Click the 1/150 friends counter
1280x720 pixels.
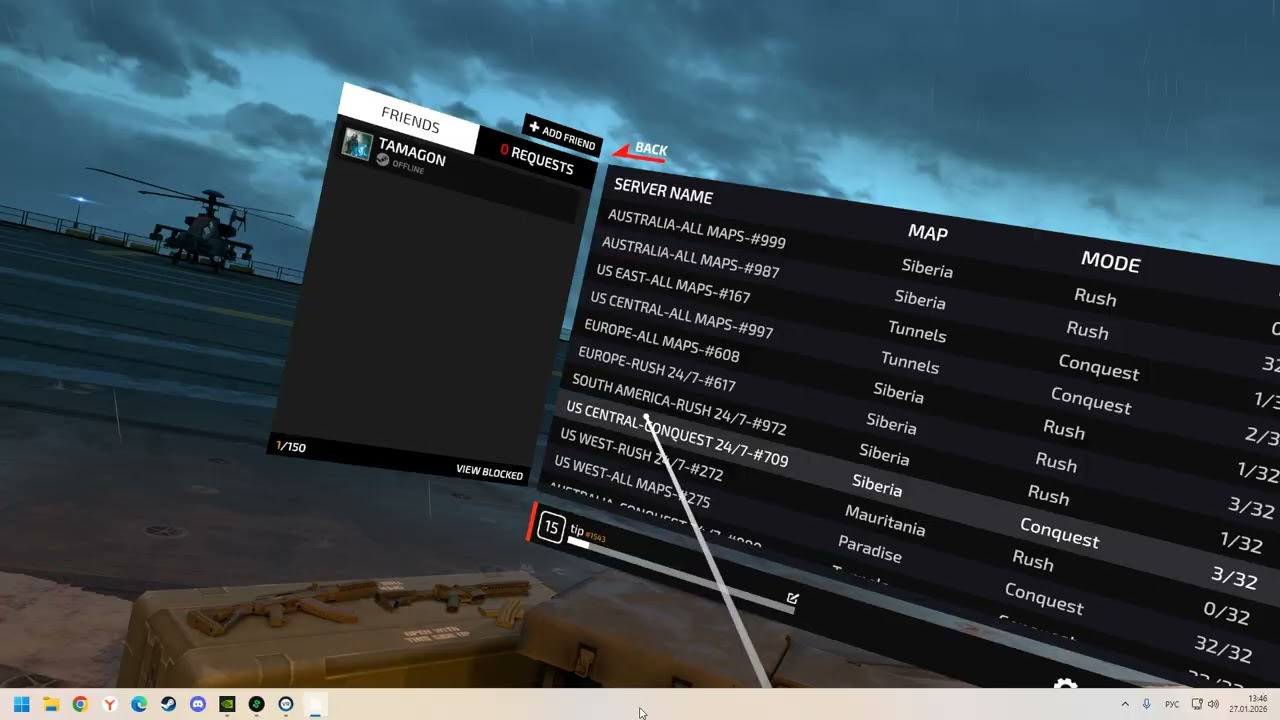(291, 446)
